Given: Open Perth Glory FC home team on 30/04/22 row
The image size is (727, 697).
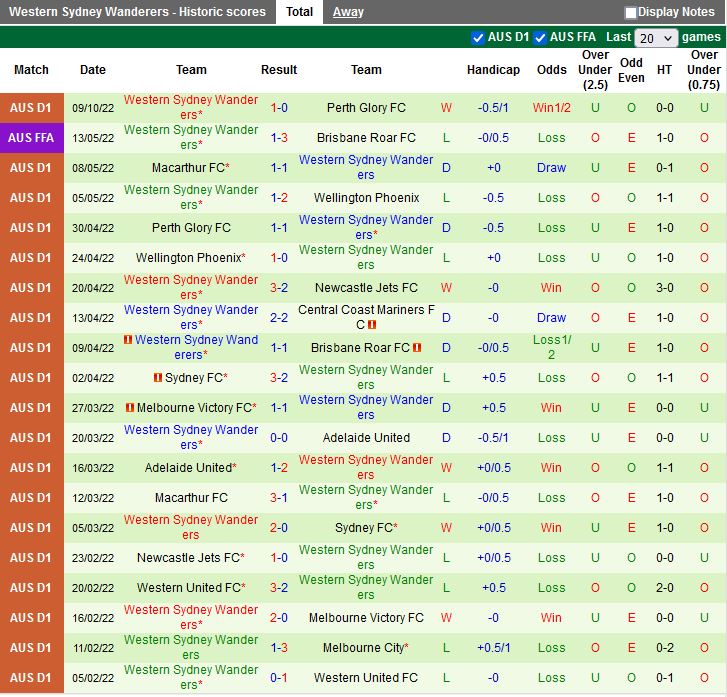Looking at the screenshot, I should [x=191, y=228].
